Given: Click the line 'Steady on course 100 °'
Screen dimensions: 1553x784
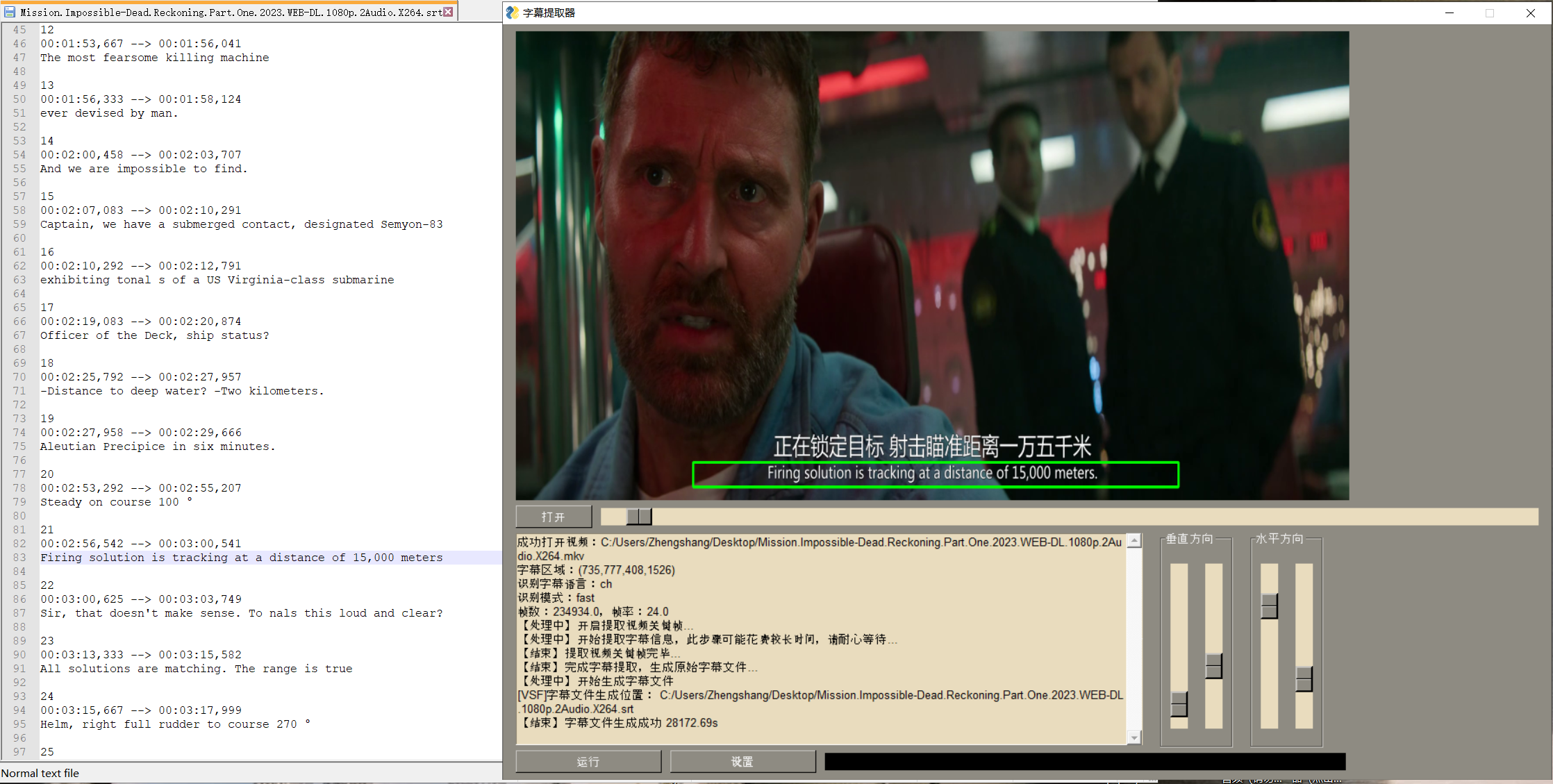Looking at the screenshot, I should pyautogui.click(x=116, y=502).
